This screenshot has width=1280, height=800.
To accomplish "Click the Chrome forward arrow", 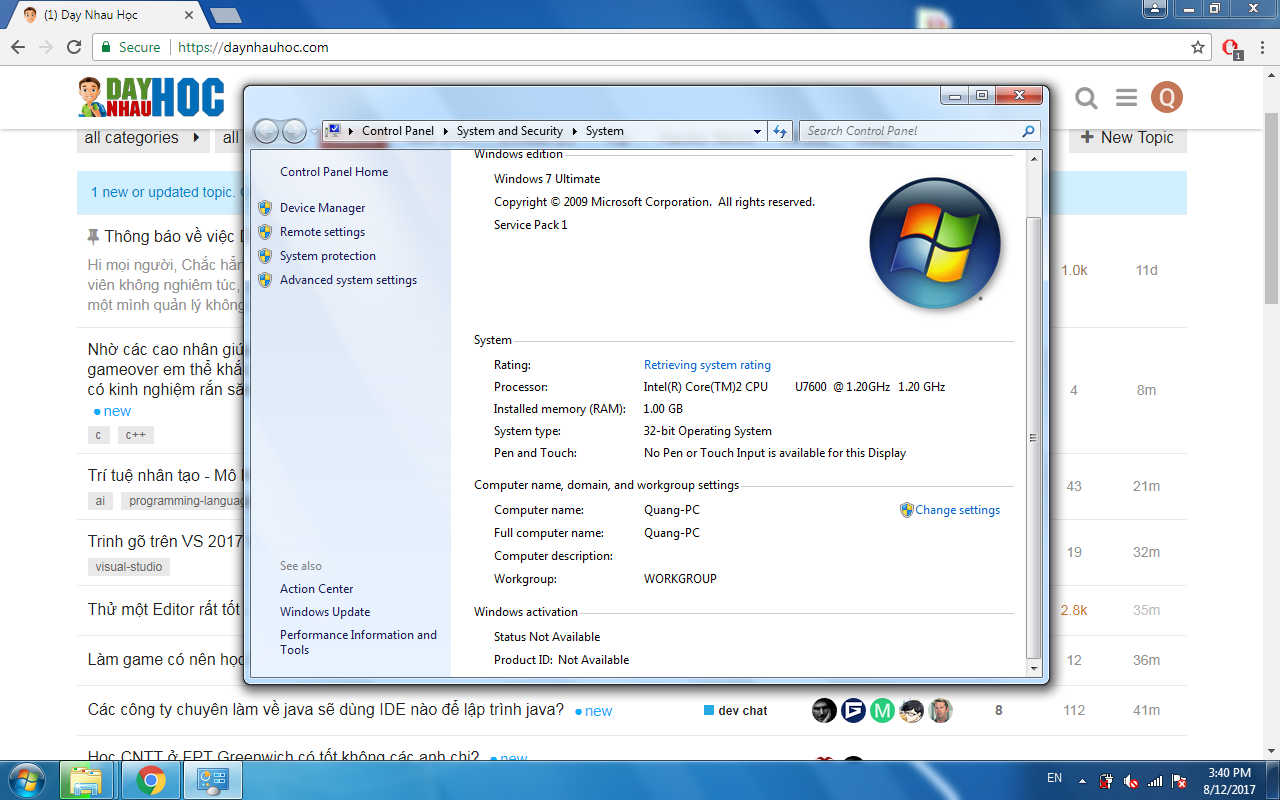I will [45, 47].
